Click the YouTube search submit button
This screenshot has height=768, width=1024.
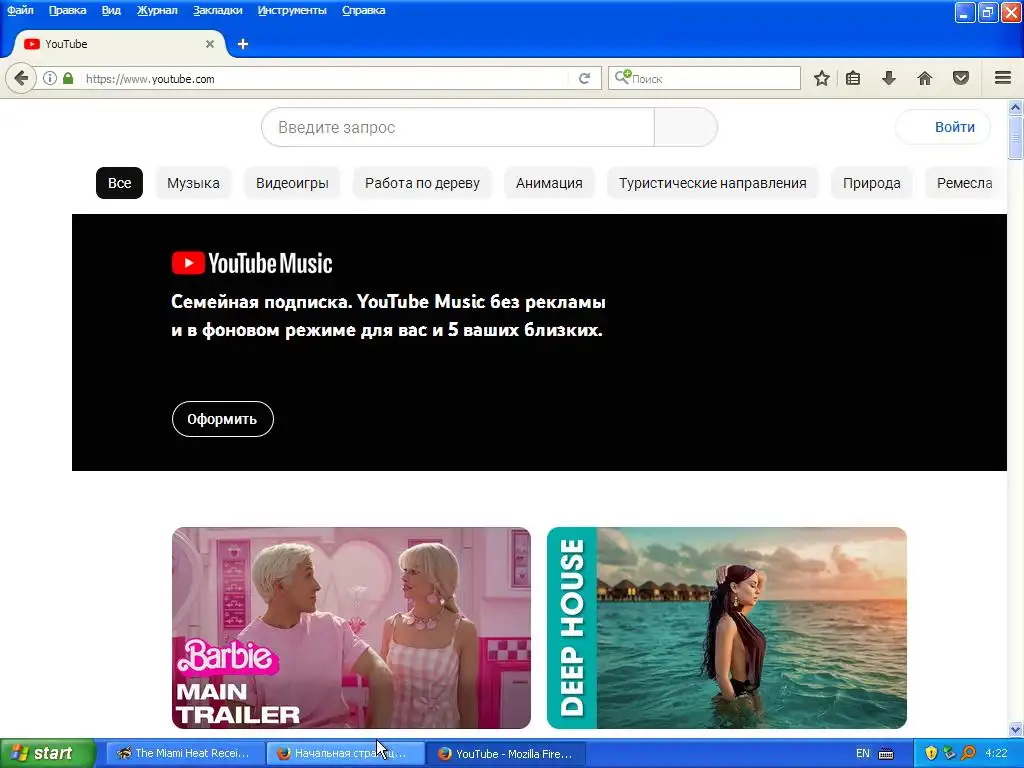(x=686, y=127)
